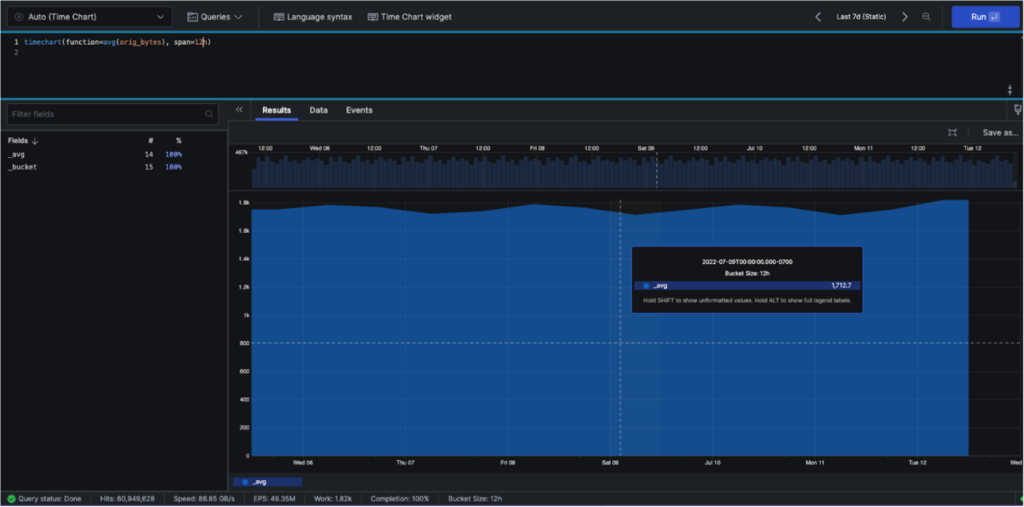Viewport: 1024px width, 507px height.
Task: Click the Save as... button
Action: (x=1000, y=133)
